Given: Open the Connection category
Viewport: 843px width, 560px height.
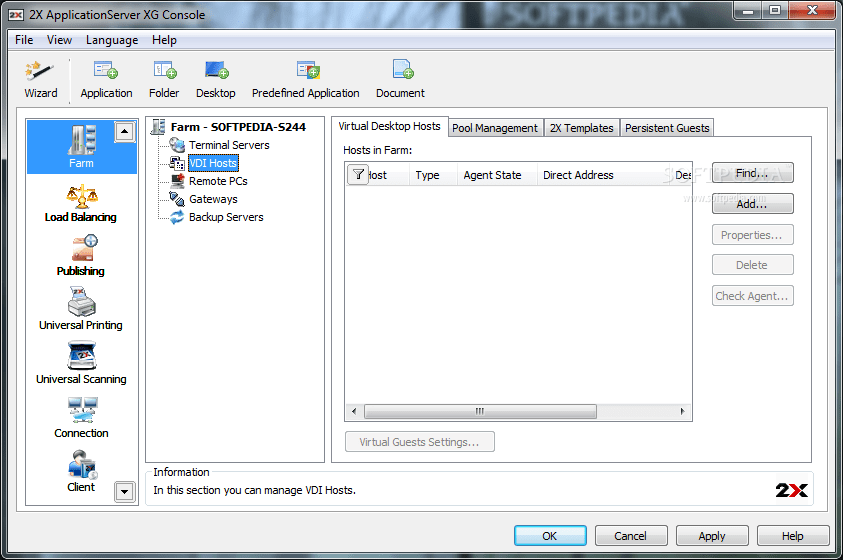Looking at the screenshot, I should coord(81,418).
